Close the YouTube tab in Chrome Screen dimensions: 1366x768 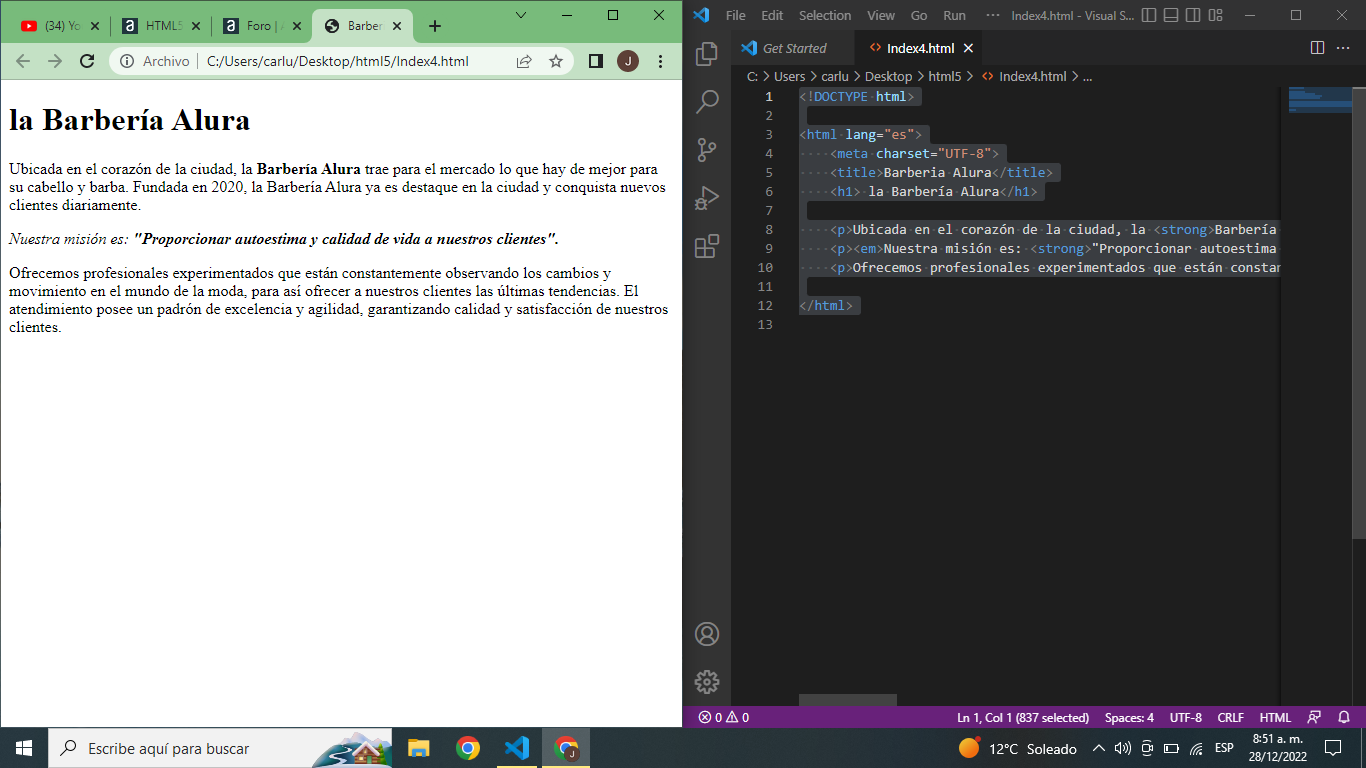[x=94, y=26]
